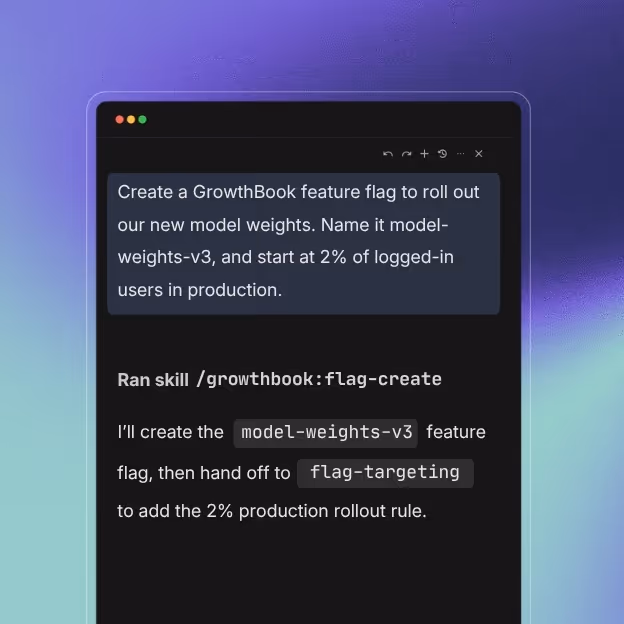Click text 'flag, then hand off to'
Screen dimensions: 624x624
[204, 473]
